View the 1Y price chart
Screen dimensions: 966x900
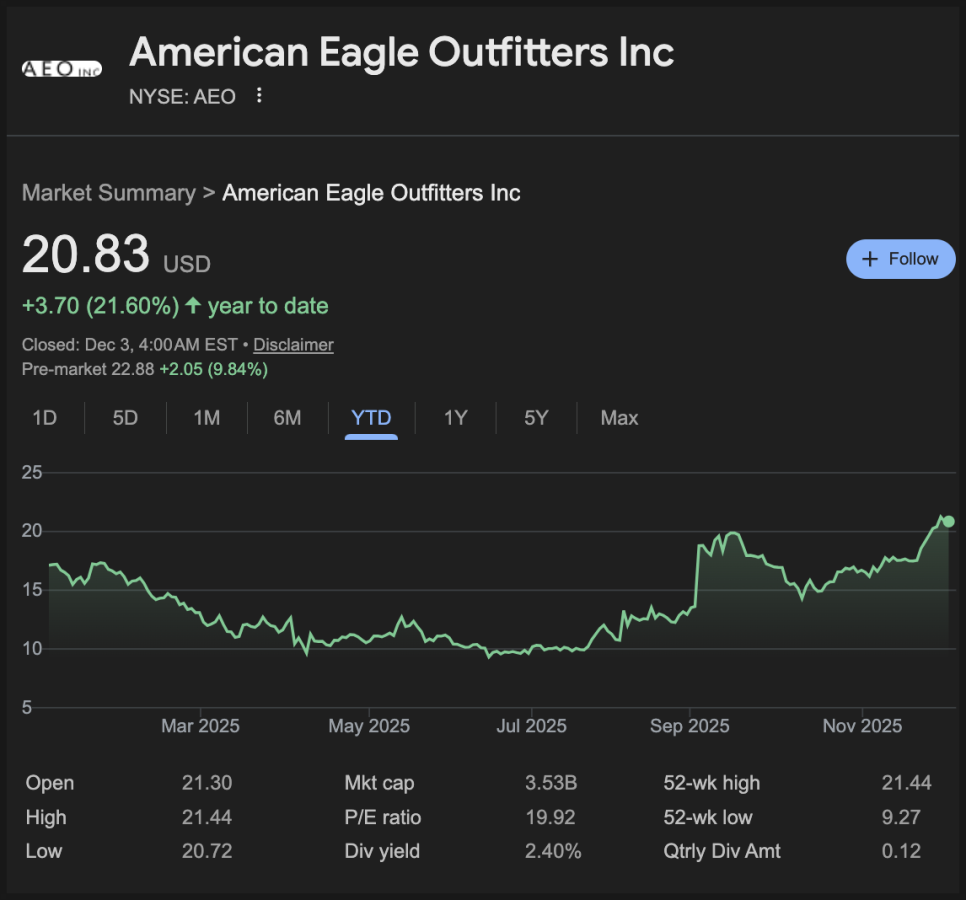coord(455,418)
